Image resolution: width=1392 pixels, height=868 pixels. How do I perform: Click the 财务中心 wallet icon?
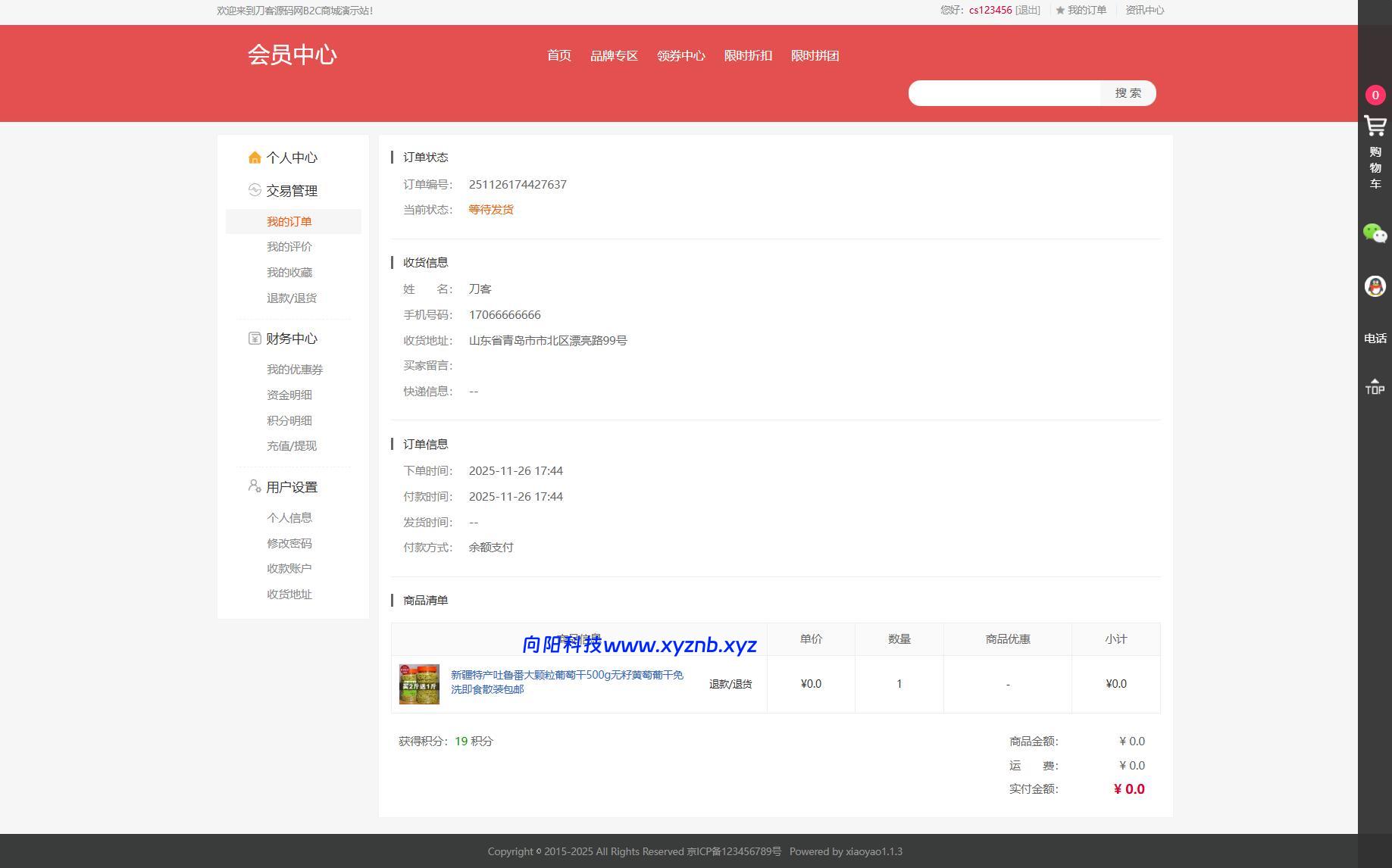click(254, 339)
